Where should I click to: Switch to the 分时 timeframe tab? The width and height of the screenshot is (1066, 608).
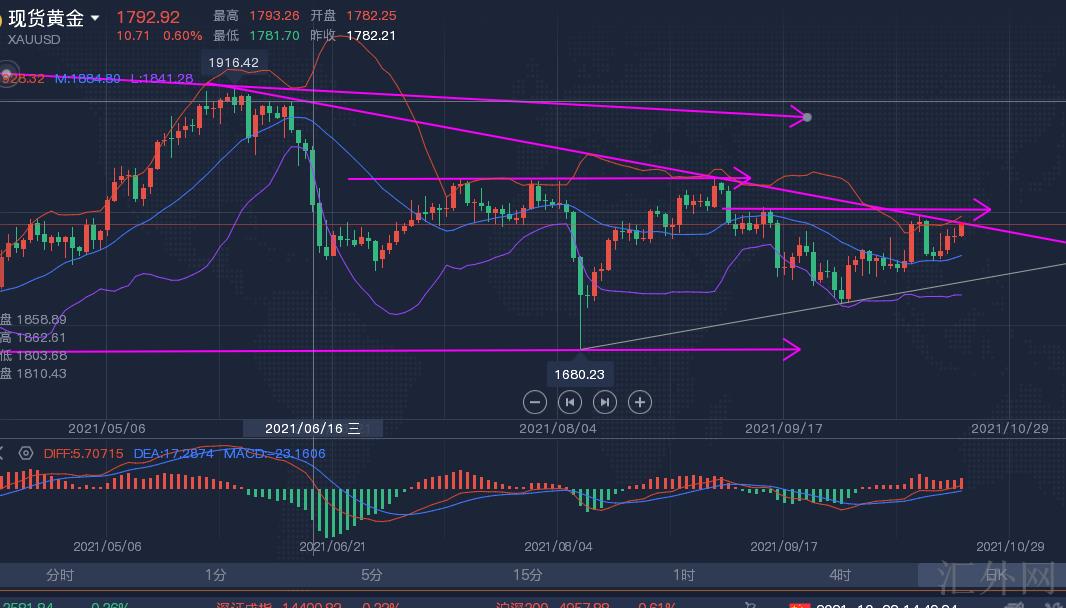[x=60, y=575]
